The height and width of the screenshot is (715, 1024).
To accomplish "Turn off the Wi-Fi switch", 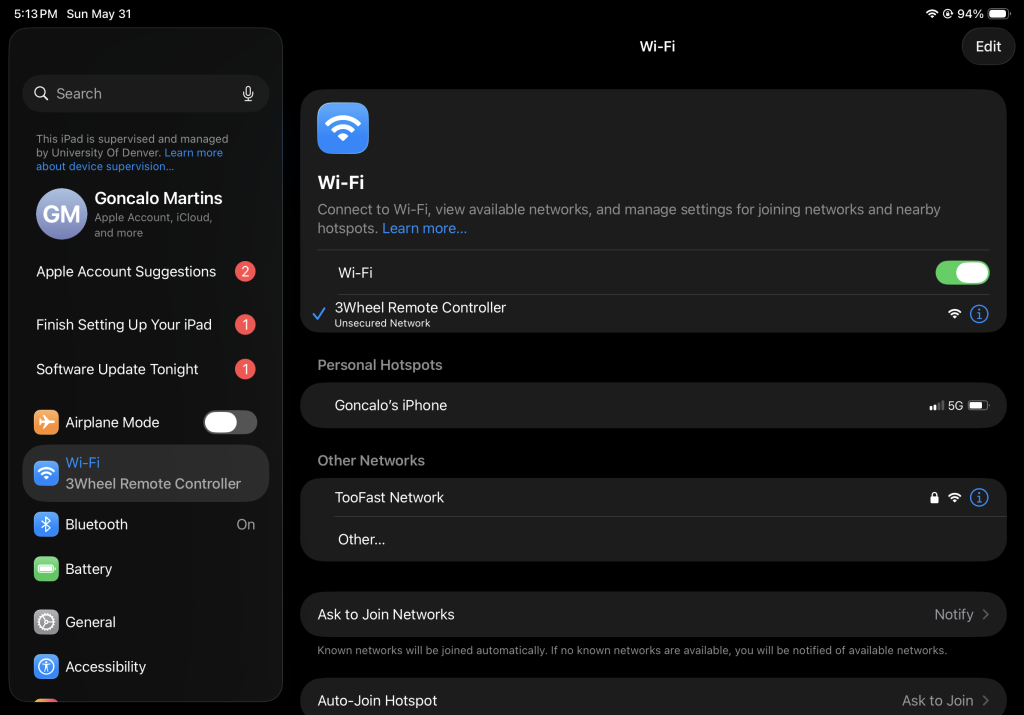I will point(962,273).
